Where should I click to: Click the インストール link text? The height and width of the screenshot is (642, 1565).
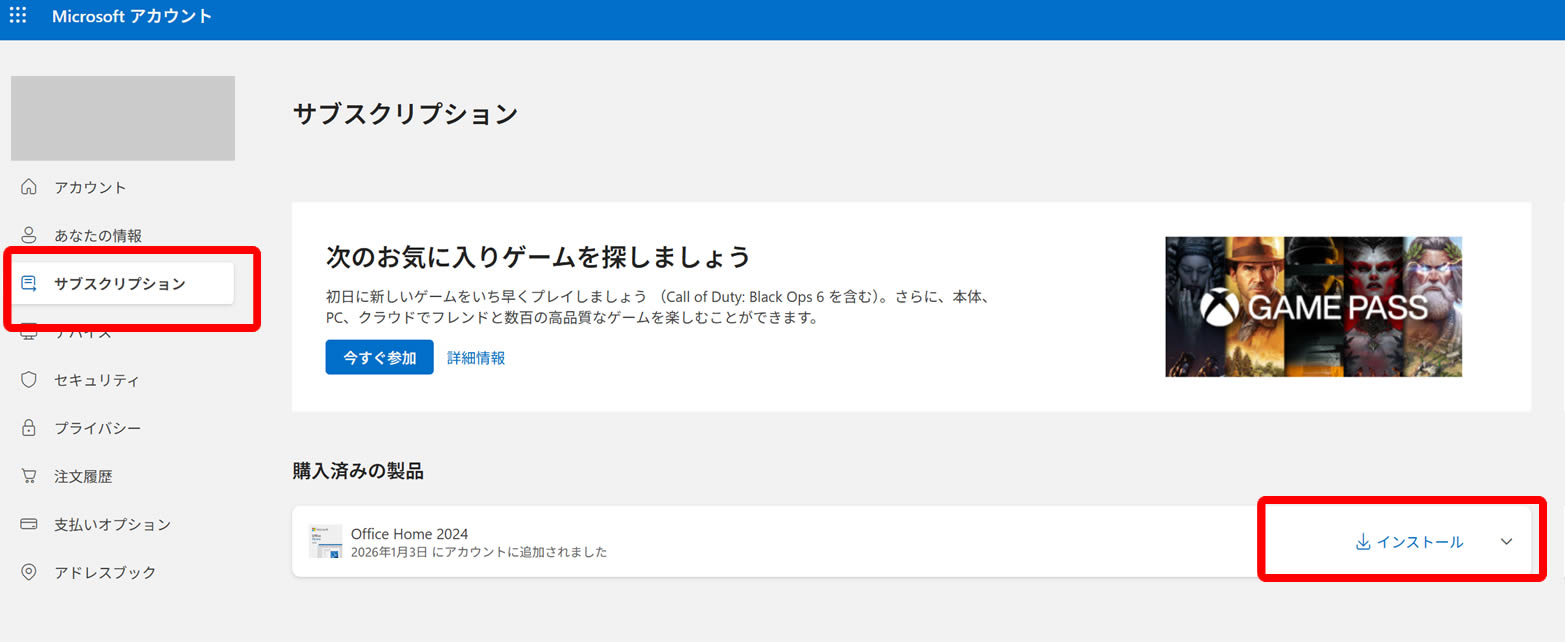[x=1420, y=542]
